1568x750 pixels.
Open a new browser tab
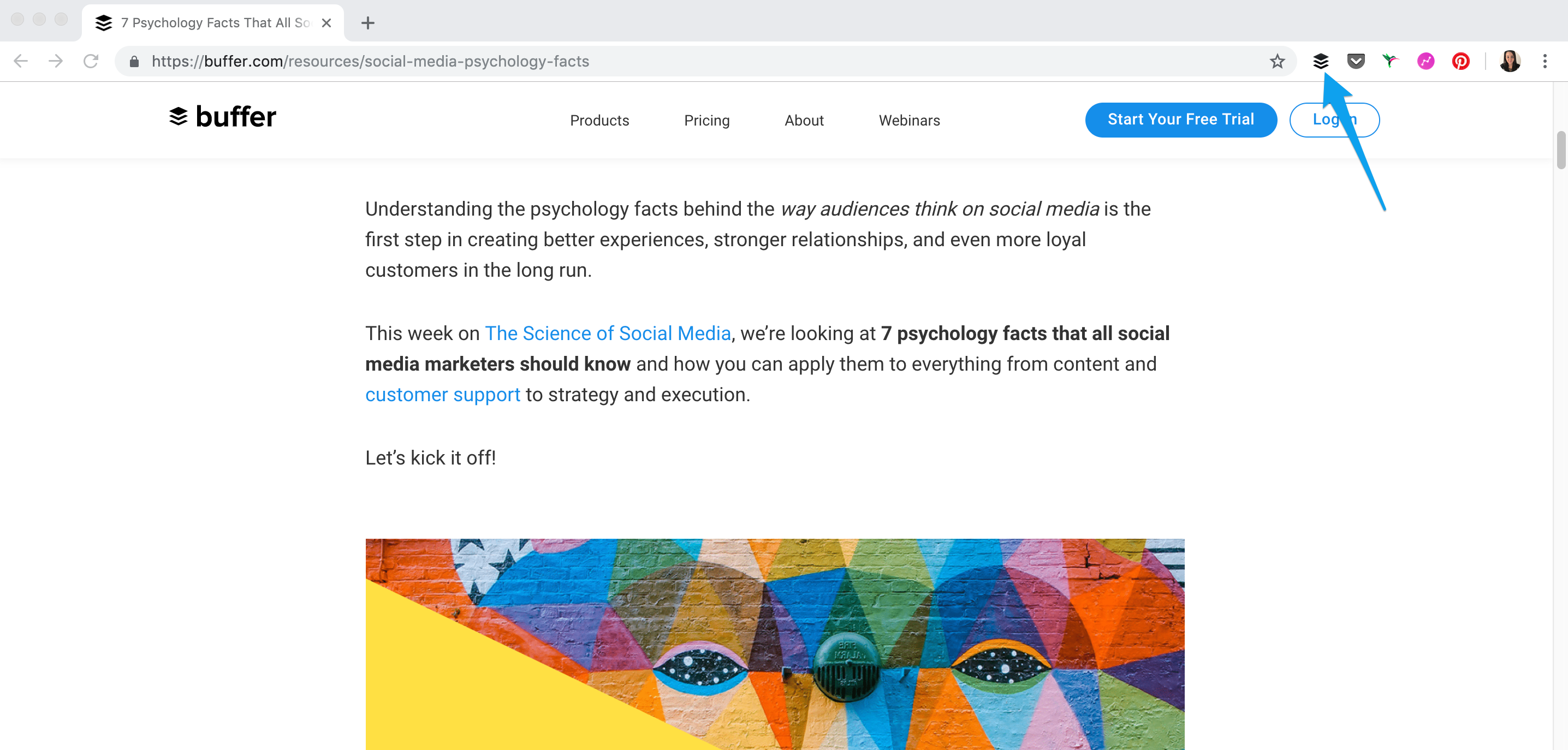pos(367,22)
